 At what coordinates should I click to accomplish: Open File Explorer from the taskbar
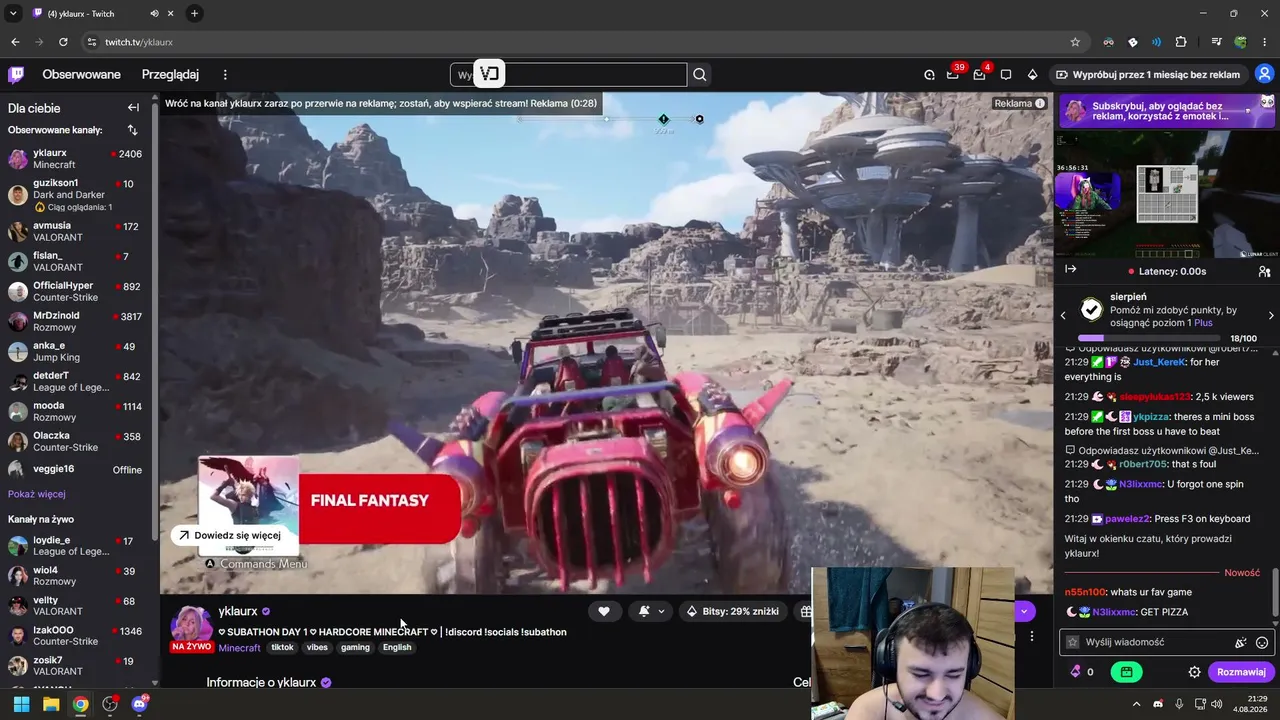tap(51, 704)
